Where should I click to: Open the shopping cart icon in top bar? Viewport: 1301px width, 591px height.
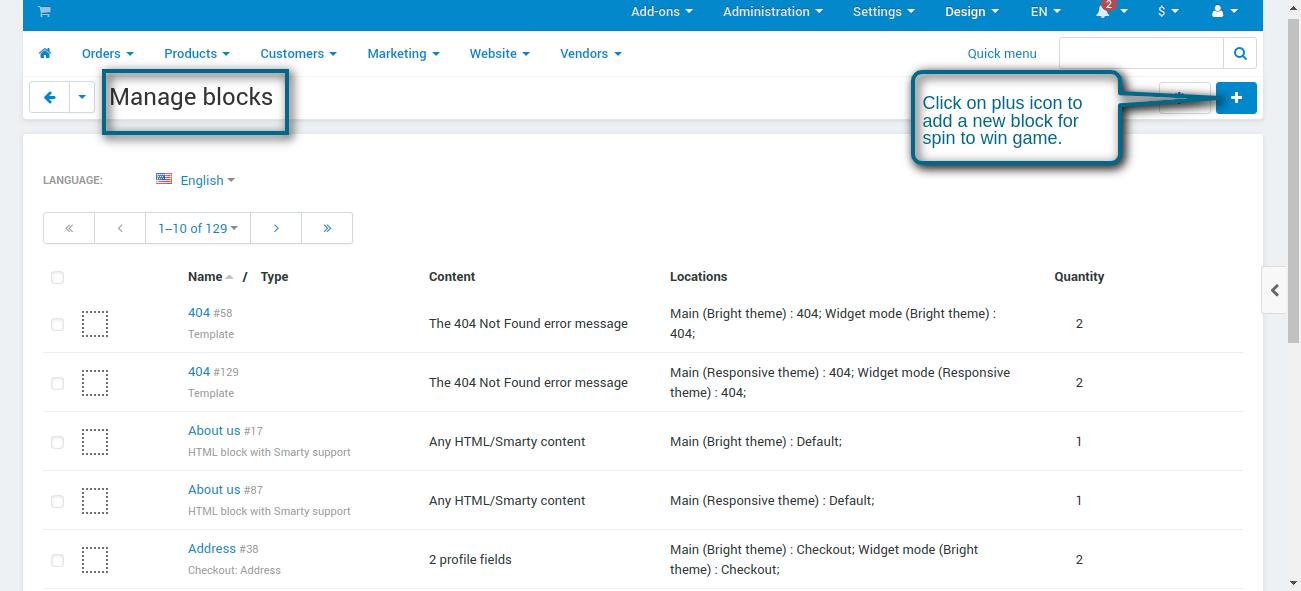click(42, 13)
